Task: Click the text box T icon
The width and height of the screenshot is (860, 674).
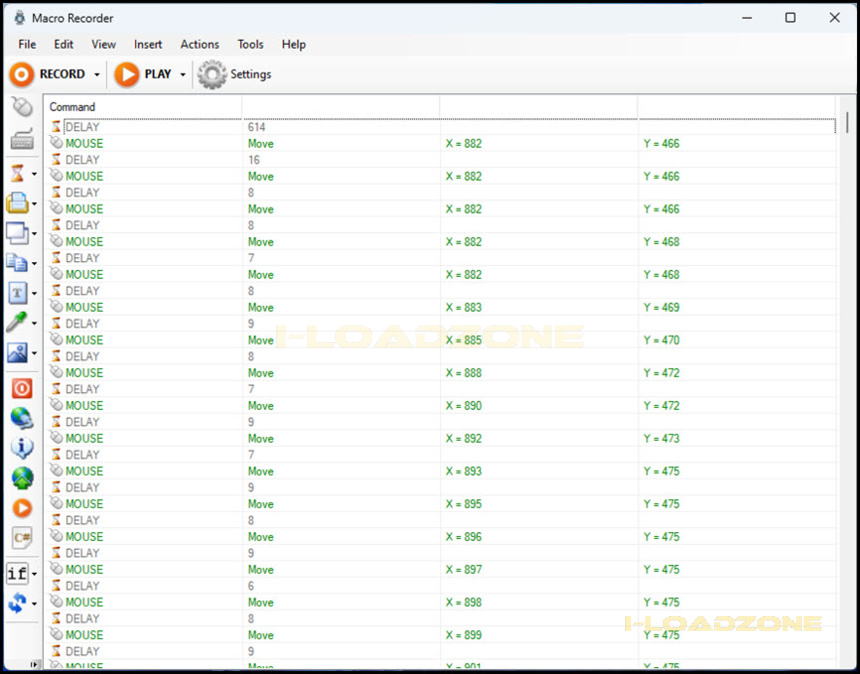Action: (18, 293)
